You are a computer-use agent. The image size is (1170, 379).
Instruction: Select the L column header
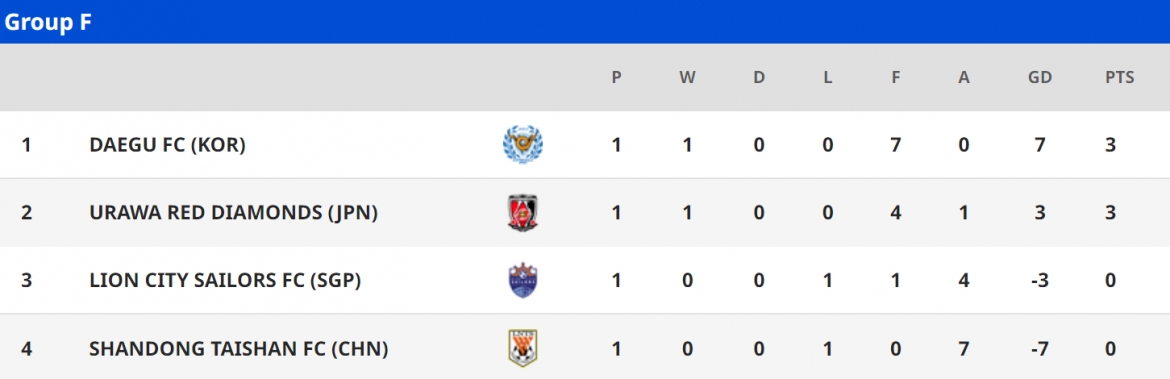pos(828,77)
